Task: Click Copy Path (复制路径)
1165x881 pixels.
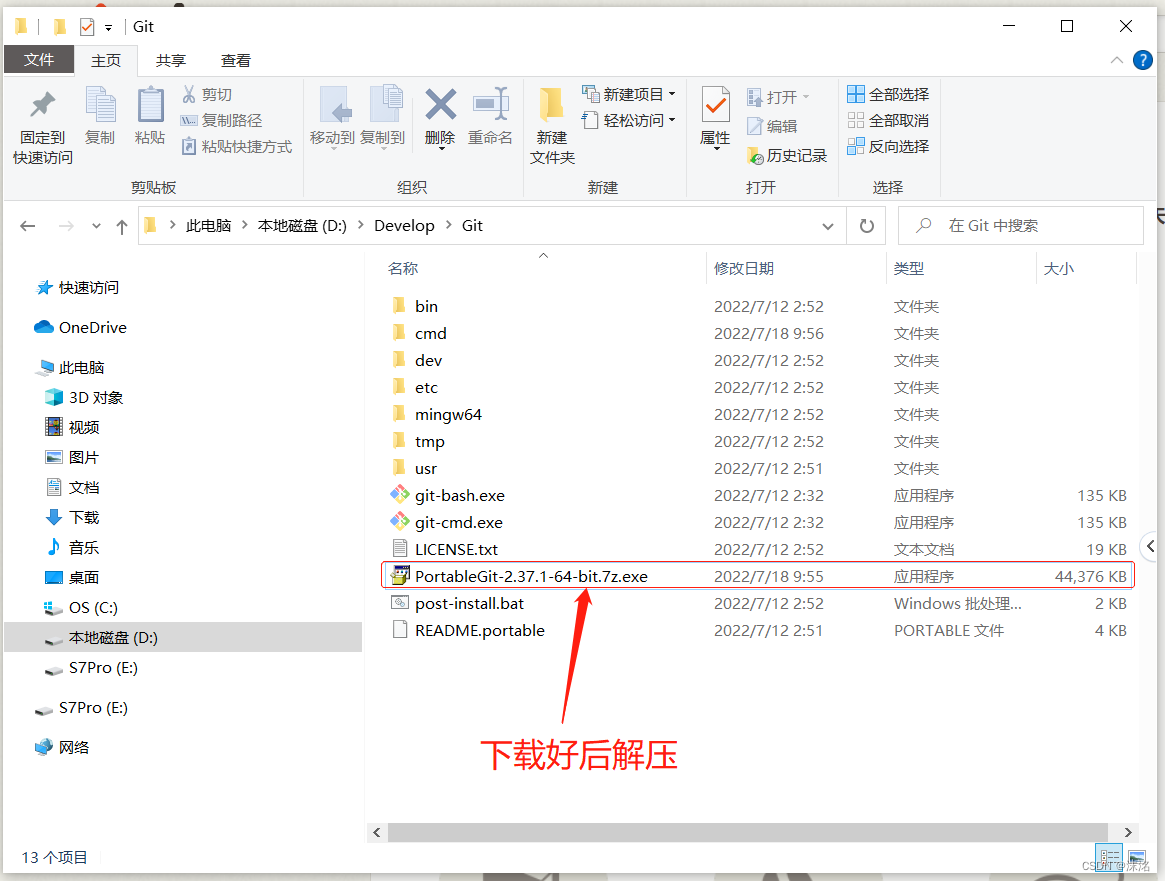Action: click(221, 120)
